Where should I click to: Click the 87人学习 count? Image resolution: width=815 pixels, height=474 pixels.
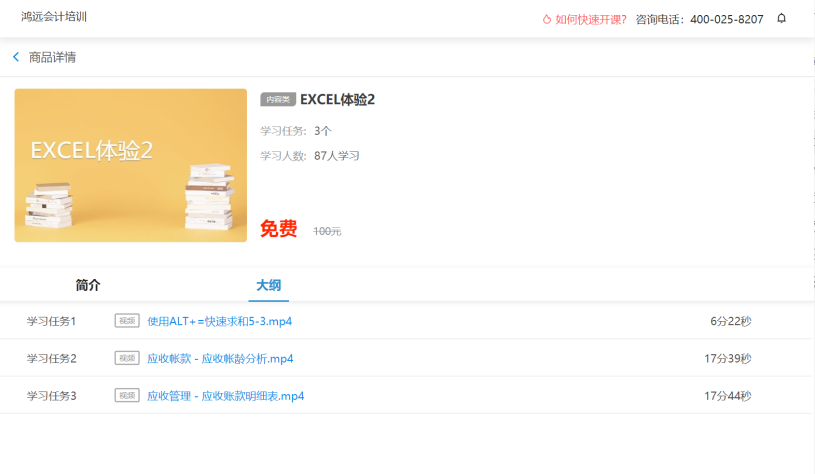point(337,156)
